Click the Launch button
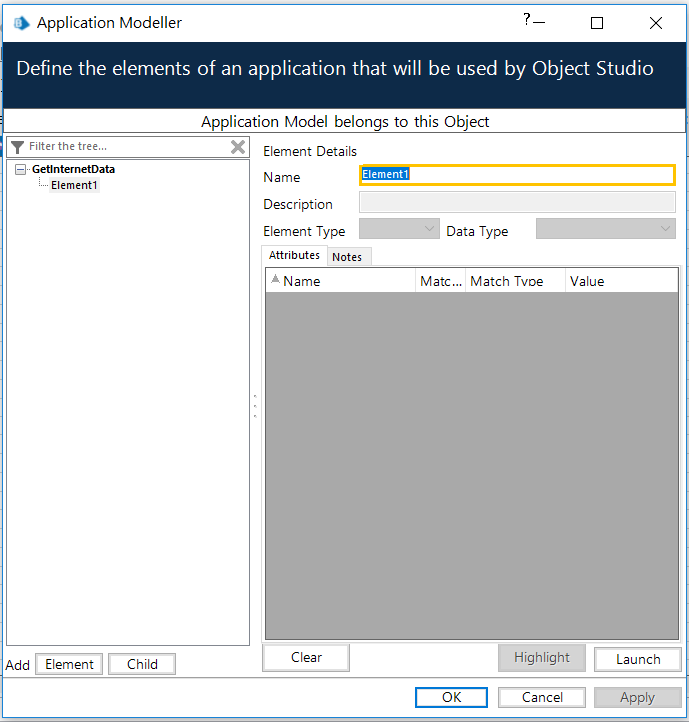 click(638, 659)
